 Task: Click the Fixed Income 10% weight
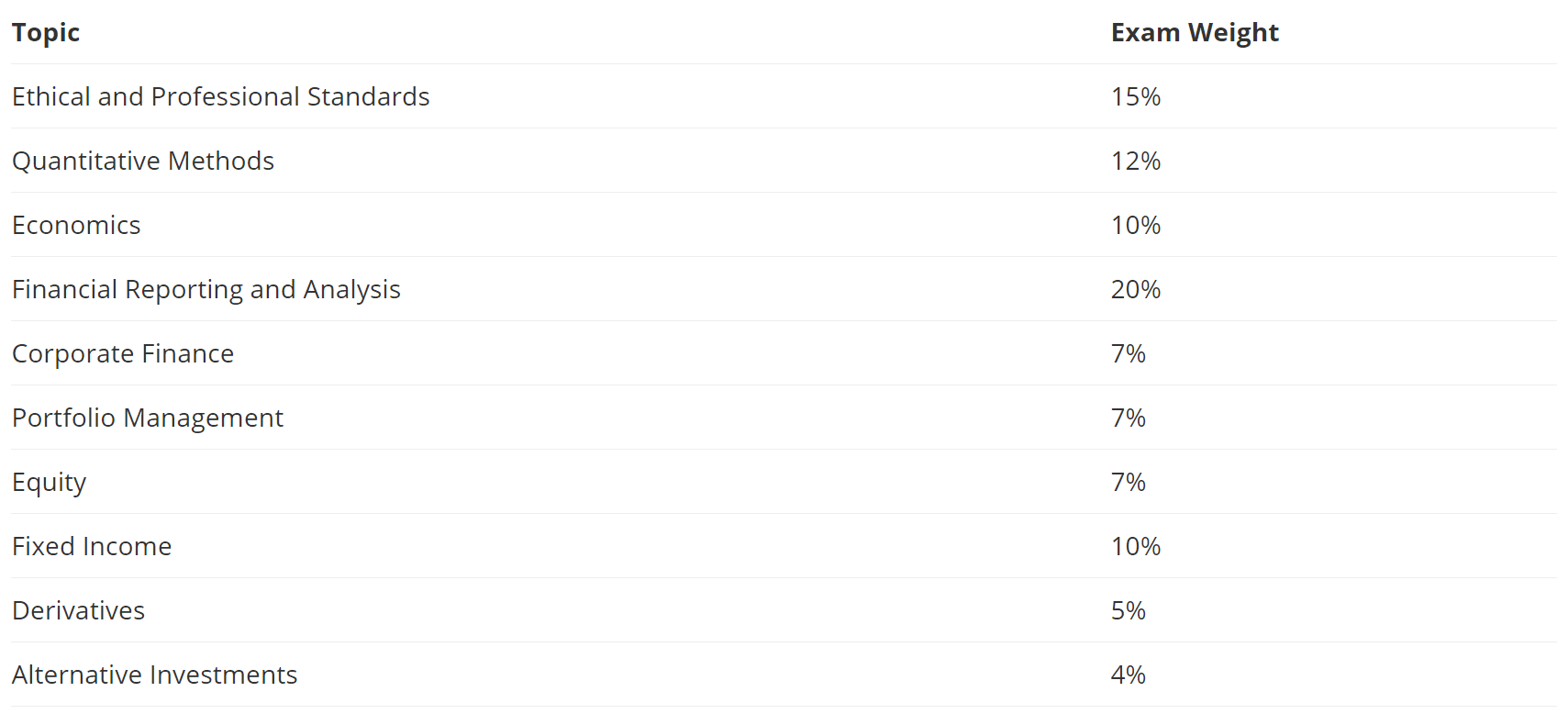[x=1135, y=547]
